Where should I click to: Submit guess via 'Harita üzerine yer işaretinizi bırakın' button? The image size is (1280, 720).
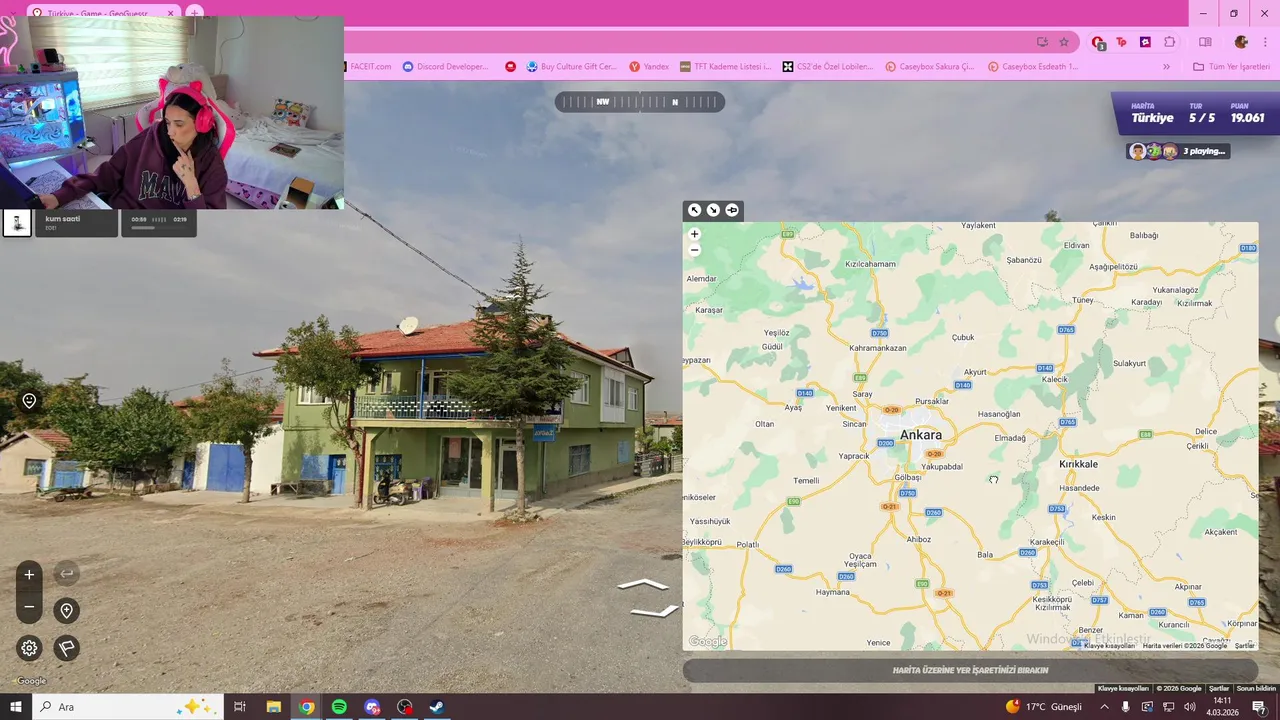(970, 670)
